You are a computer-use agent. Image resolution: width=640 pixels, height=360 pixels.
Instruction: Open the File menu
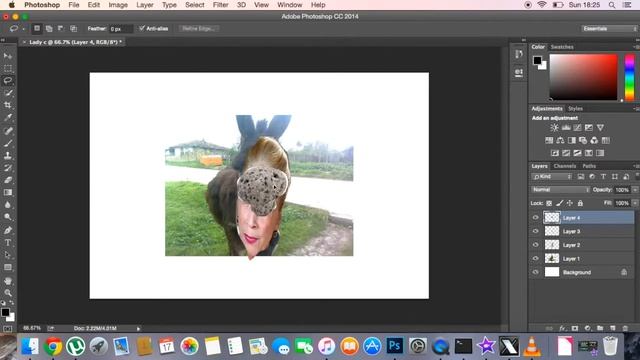74,5
